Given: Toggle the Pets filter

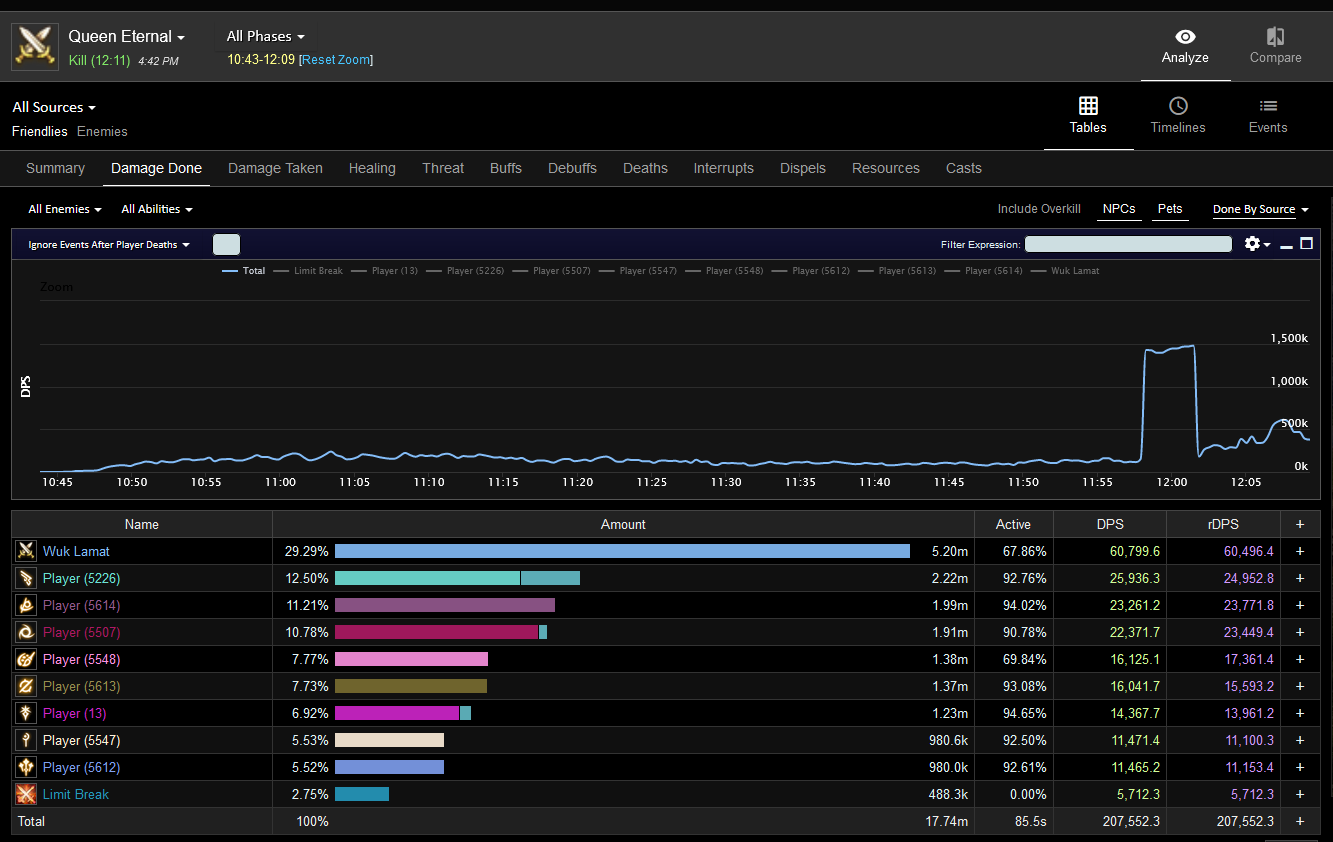Looking at the screenshot, I should tap(1170, 209).
